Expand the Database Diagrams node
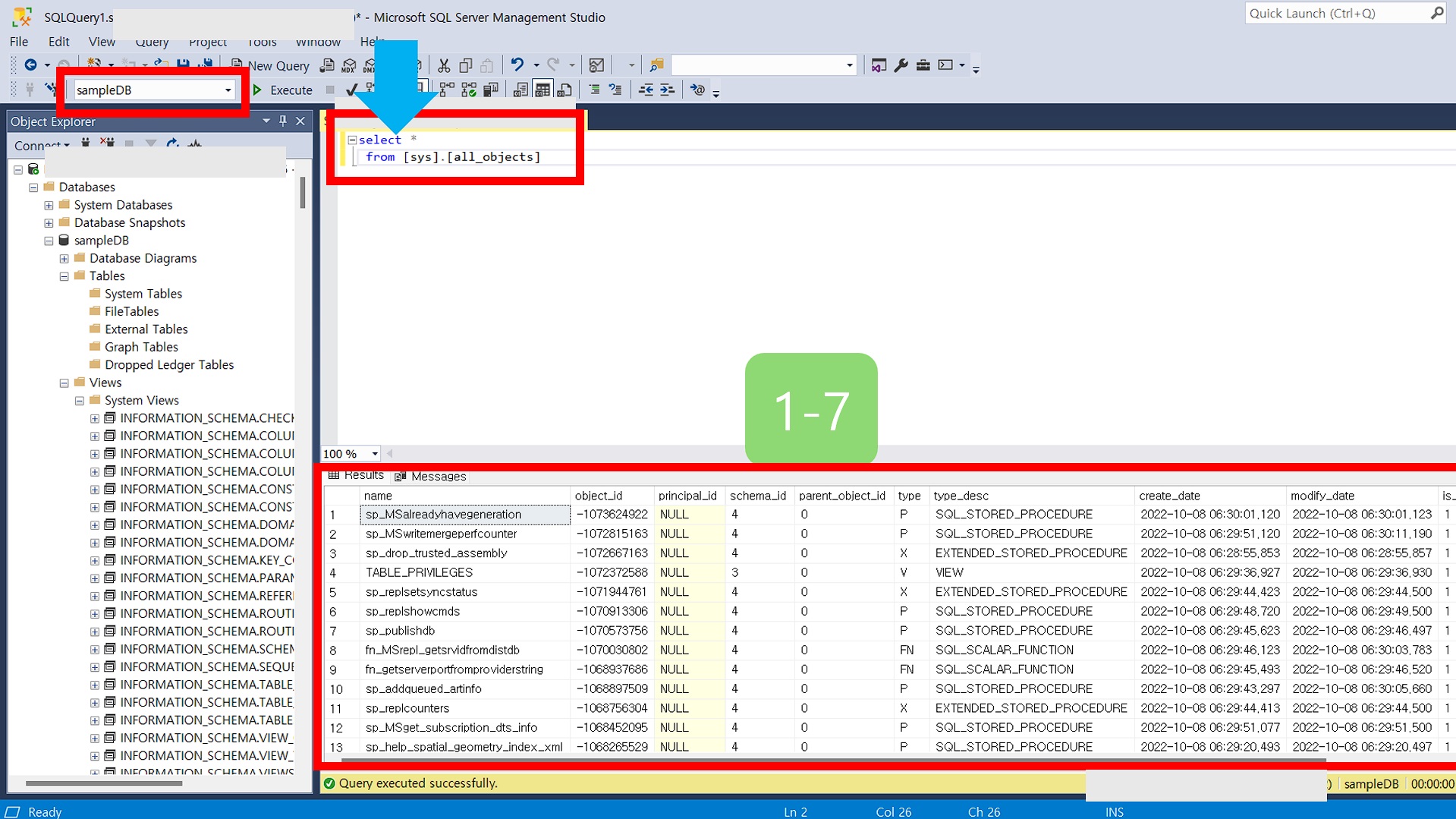 click(x=64, y=259)
